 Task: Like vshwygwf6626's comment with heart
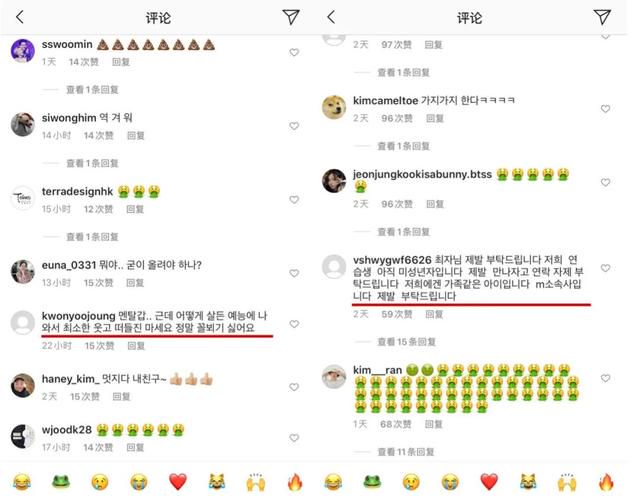pos(605,268)
